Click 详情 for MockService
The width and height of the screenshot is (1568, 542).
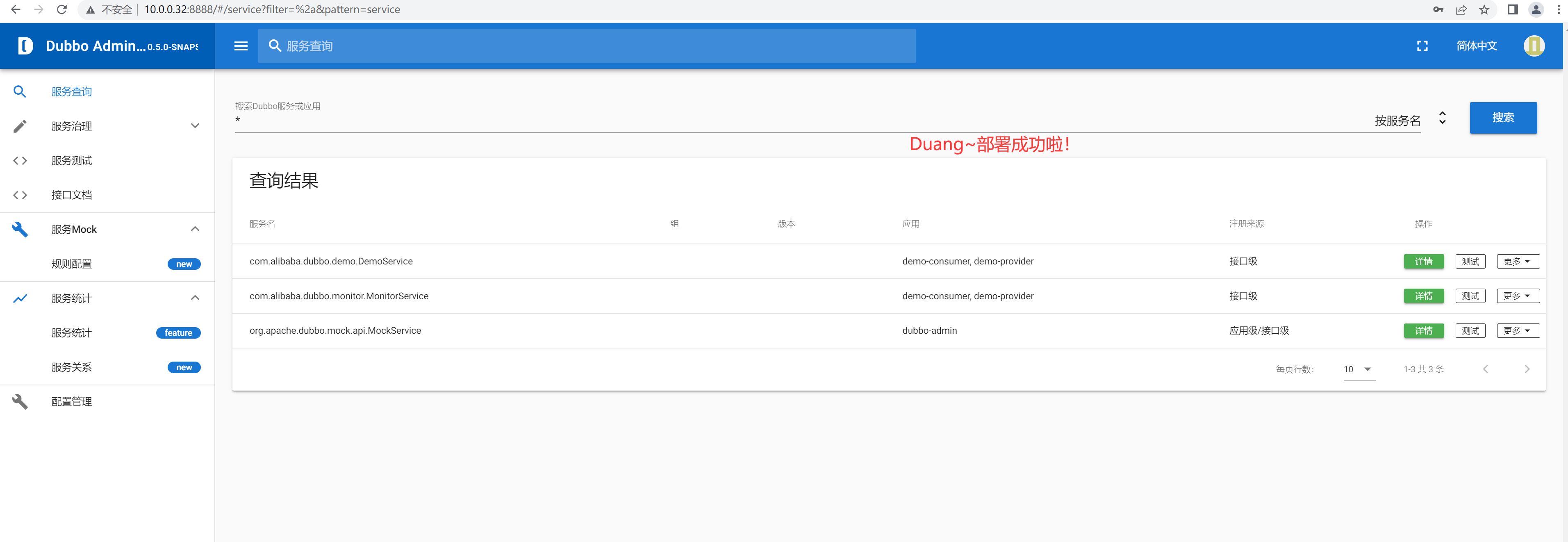(1423, 331)
